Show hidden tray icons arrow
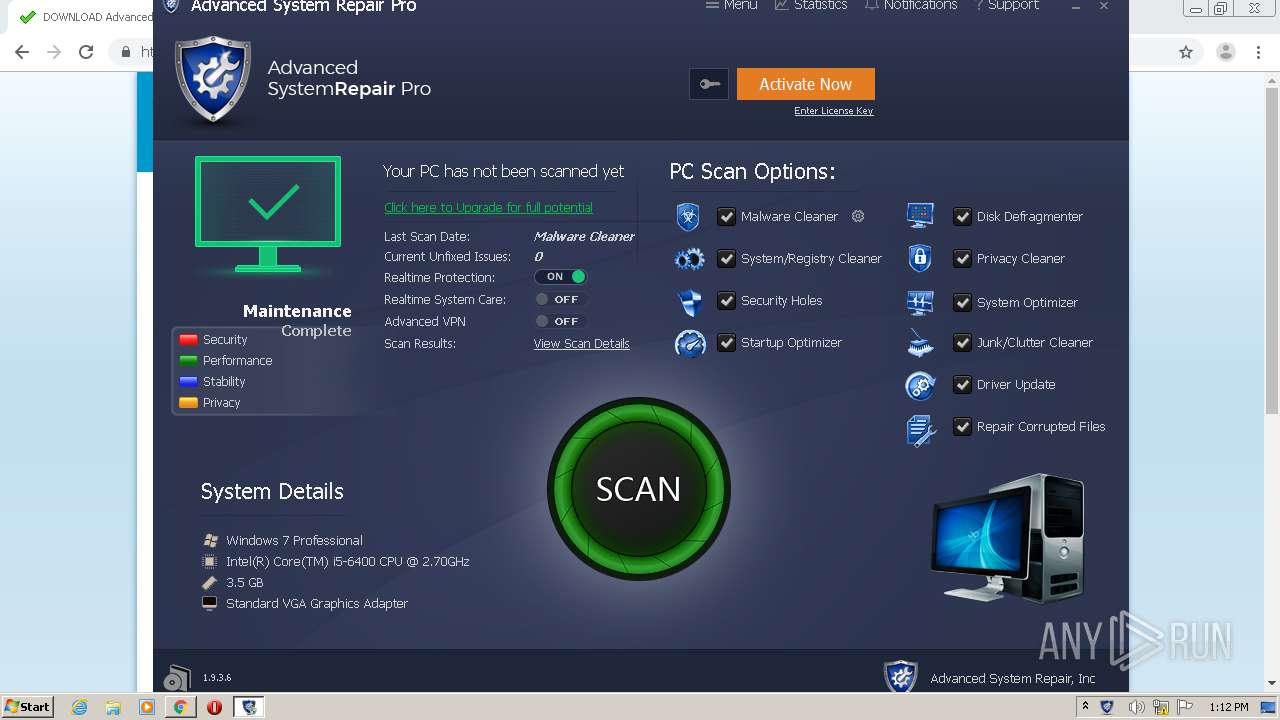The height and width of the screenshot is (720, 1280). (x=1085, y=707)
